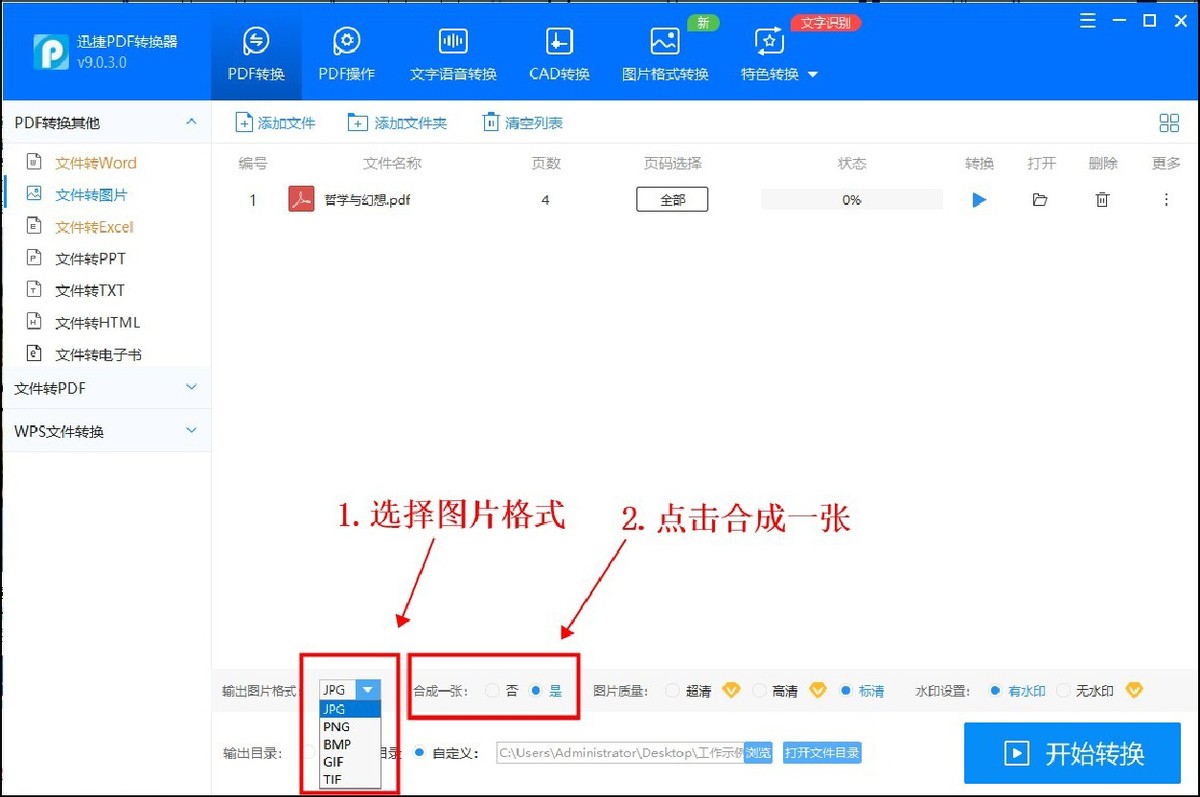Viewport: 1200px width, 797px height.
Task: Open the file location folder icon in the row
Action: coord(1040,199)
